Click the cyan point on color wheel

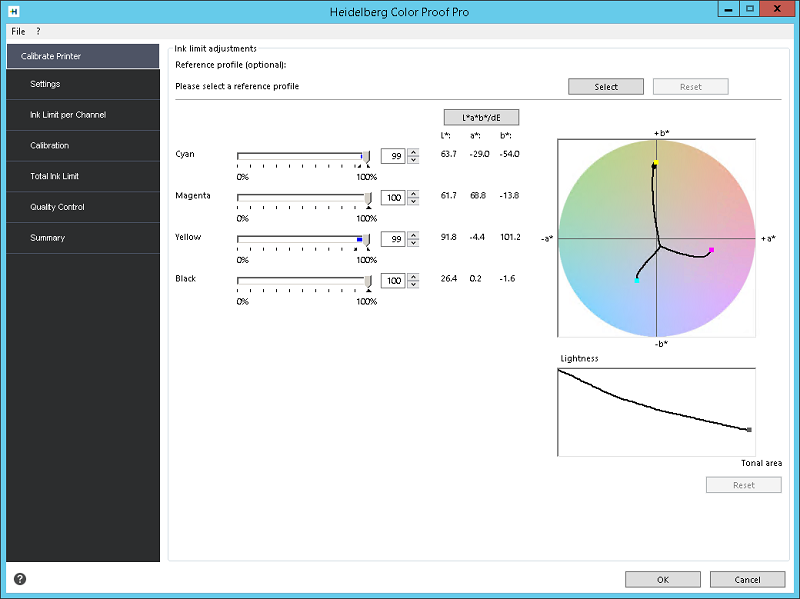637,280
